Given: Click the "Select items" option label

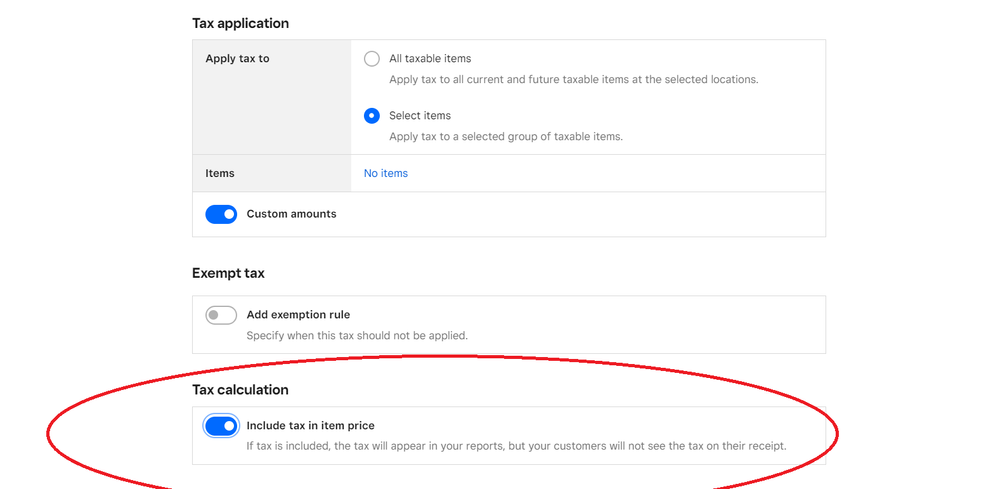Looking at the screenshot, I should (x=420, y=116).
